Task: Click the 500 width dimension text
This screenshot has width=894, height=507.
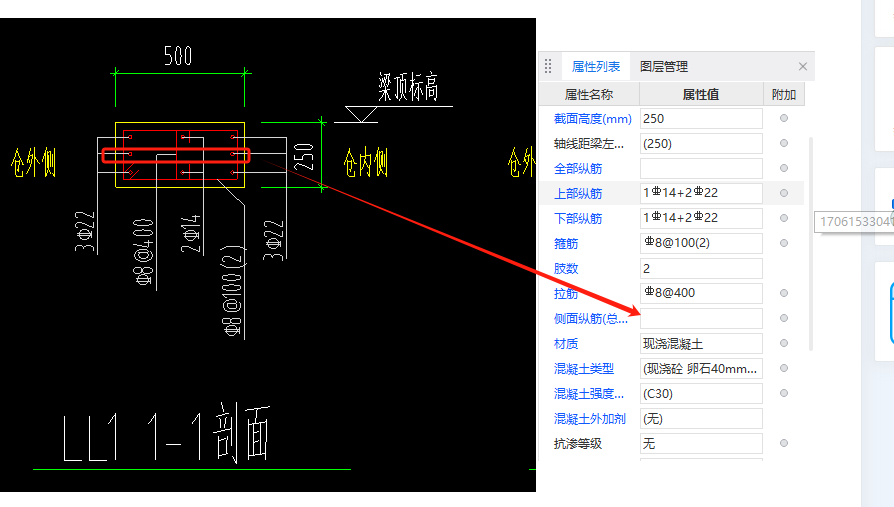Action: (x=178, y=56)
